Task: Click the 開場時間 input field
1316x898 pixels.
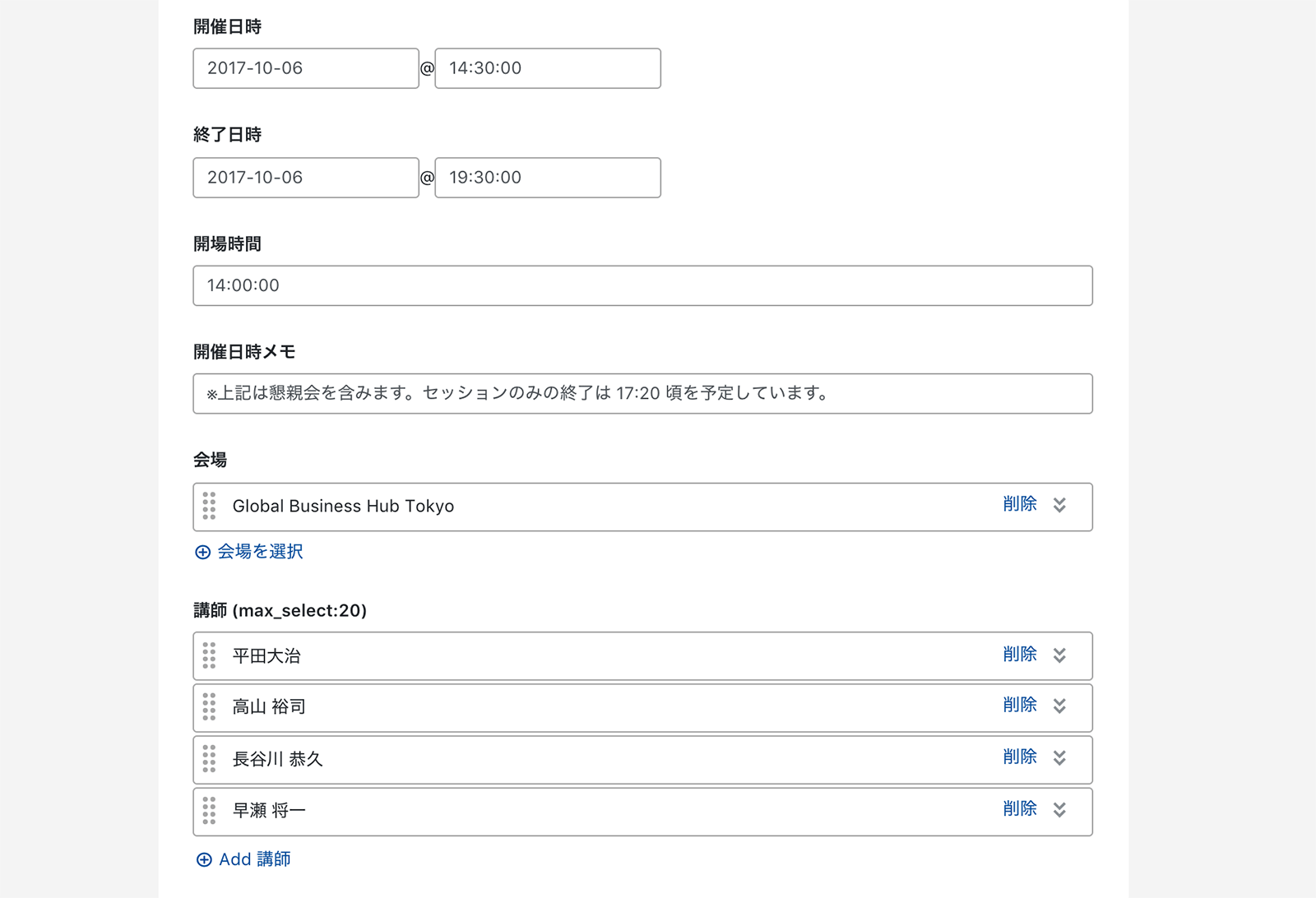Action: pos(642,285)
